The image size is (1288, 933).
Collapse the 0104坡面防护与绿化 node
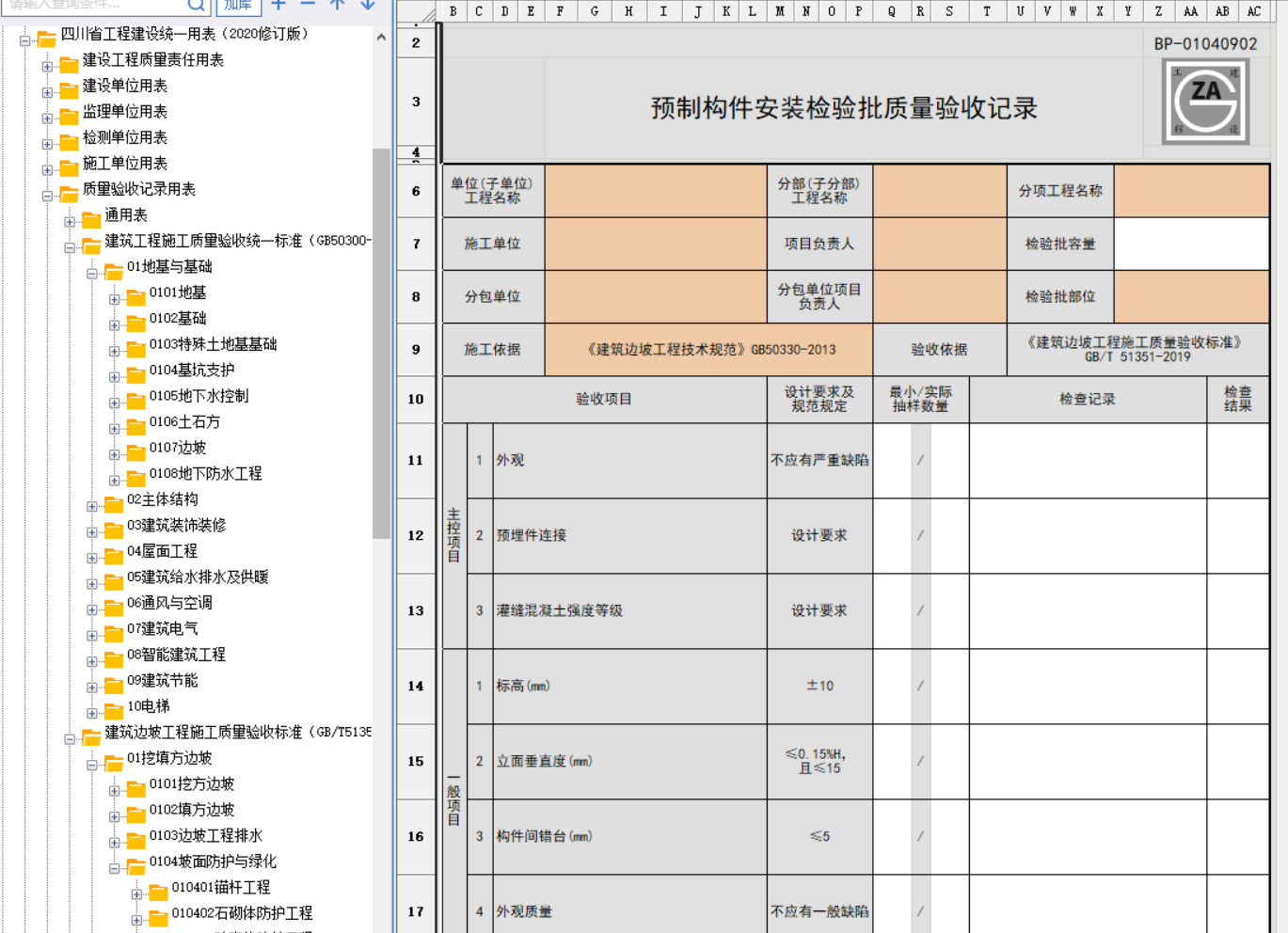[114, 868]
